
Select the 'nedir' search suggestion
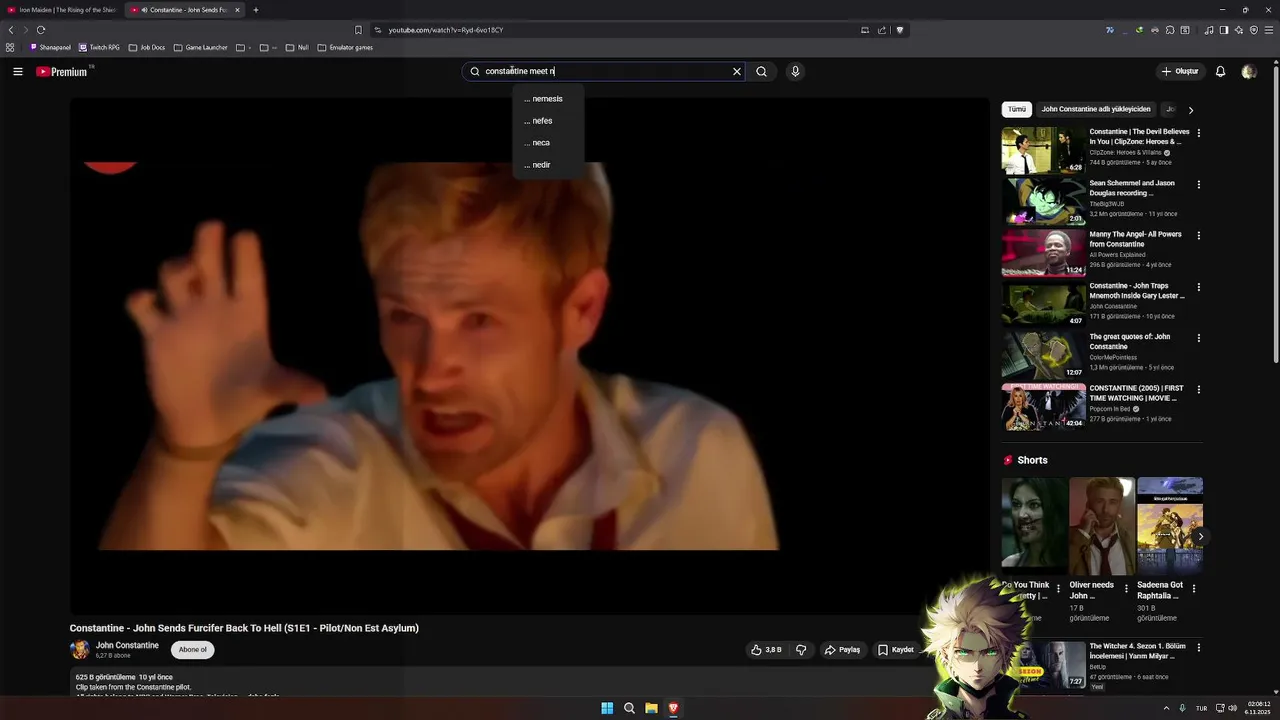tap(547, 165)
